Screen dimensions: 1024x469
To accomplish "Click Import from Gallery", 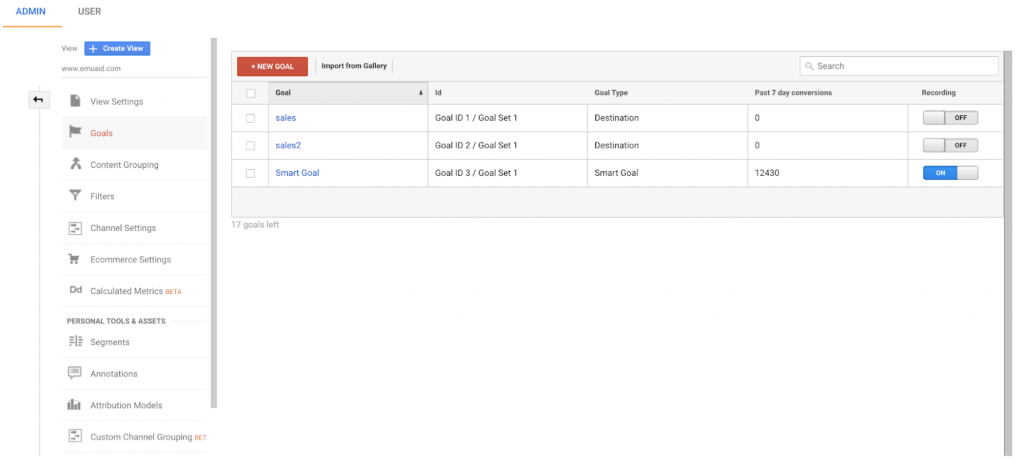I will [x=354, y=66].
